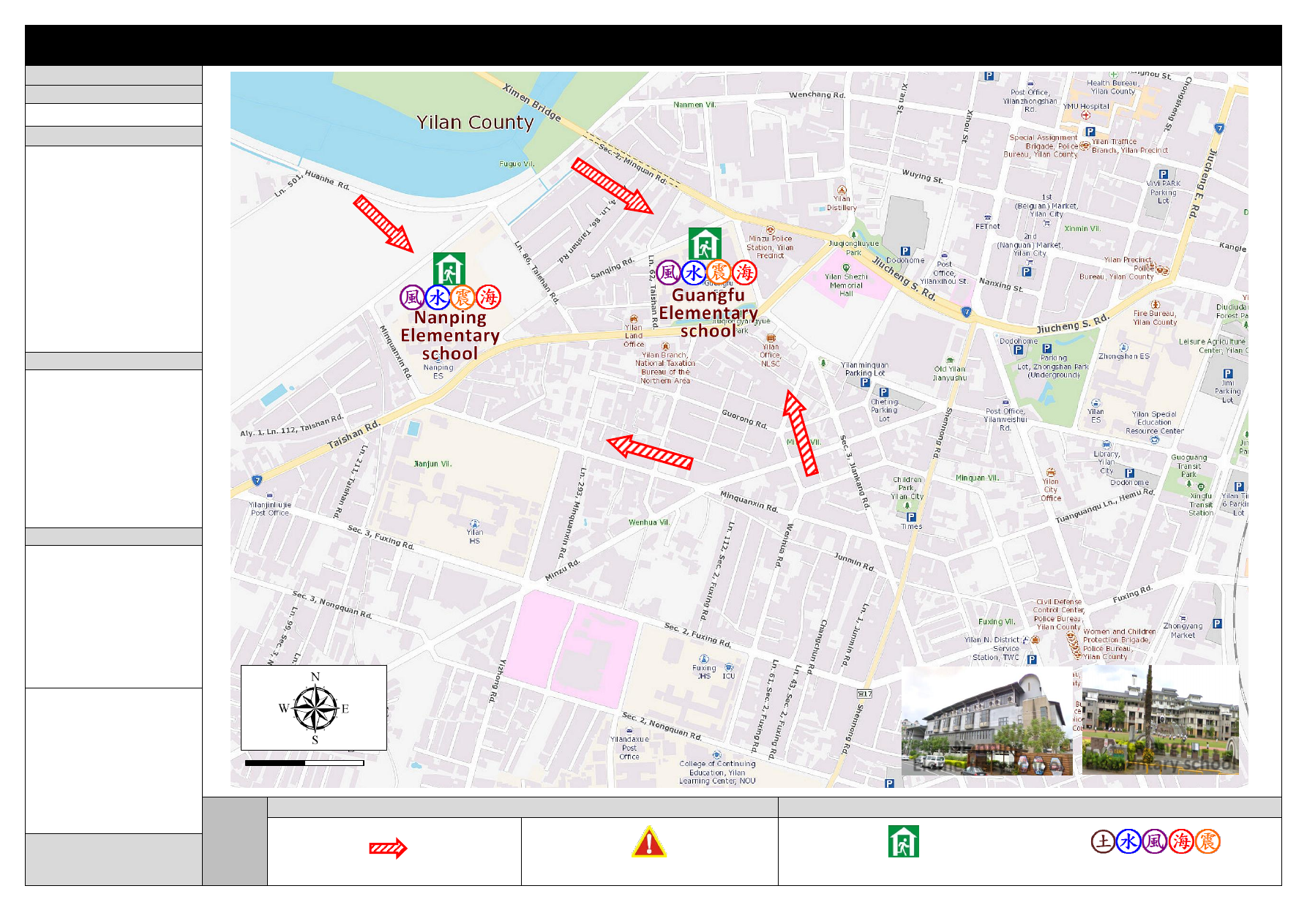Click the Nanping Elementary school label

pyautogui.click(x=450, y=336)
